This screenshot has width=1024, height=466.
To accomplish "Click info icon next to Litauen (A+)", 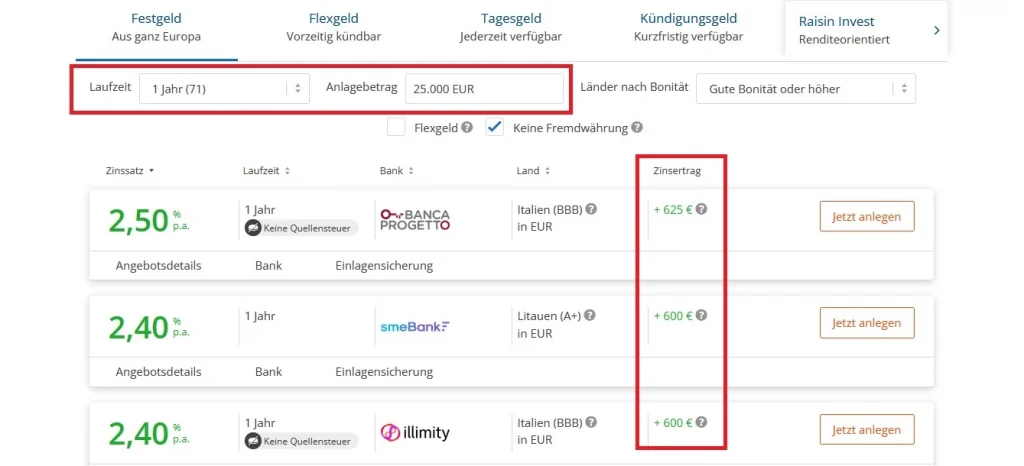I will point(590,315).
